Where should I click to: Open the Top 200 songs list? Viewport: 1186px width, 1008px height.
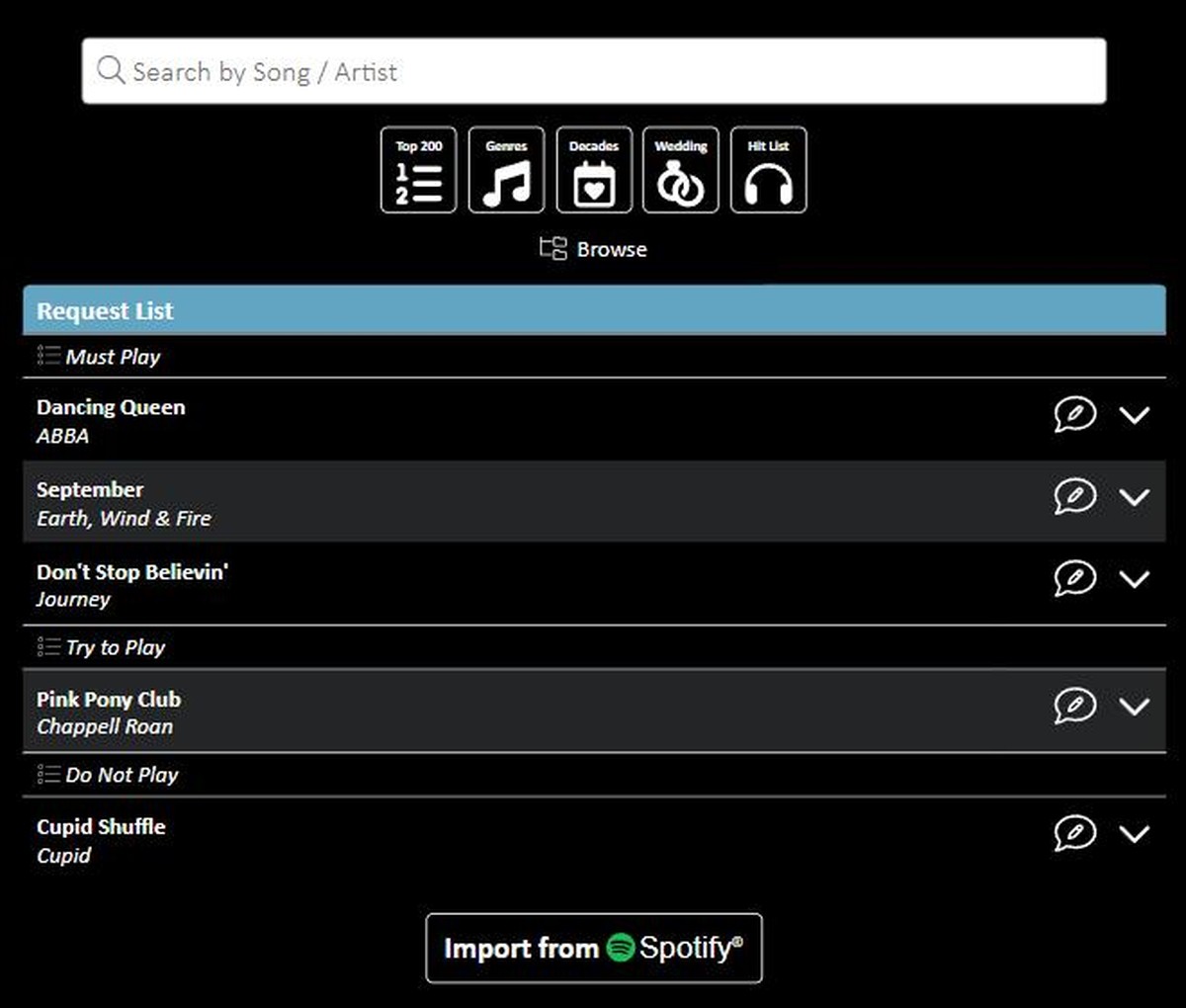tap(419, 170)
